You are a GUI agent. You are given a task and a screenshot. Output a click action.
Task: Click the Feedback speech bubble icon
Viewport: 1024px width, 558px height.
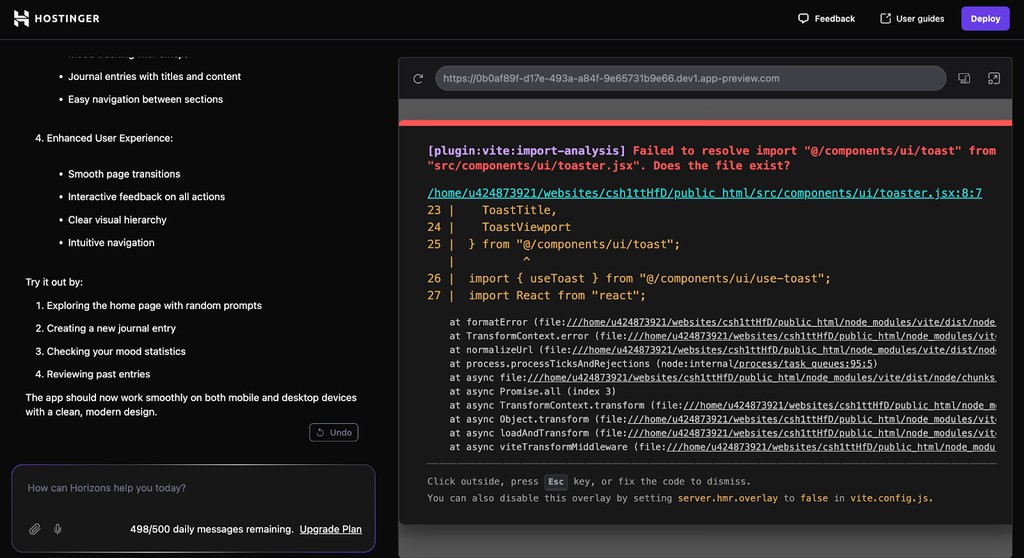coord(803,18)
